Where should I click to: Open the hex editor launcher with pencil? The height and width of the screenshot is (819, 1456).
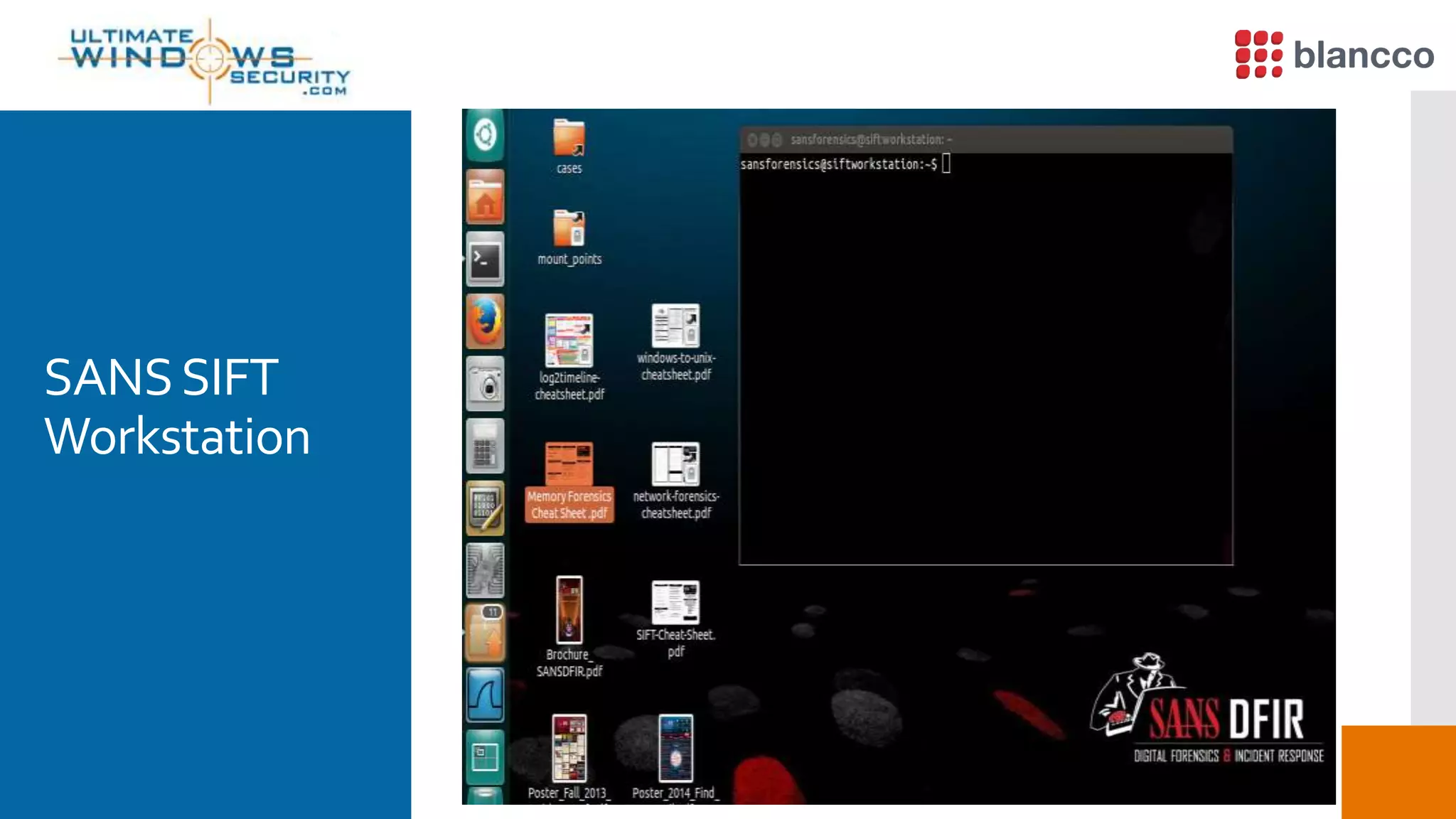[x=485, y=508]
